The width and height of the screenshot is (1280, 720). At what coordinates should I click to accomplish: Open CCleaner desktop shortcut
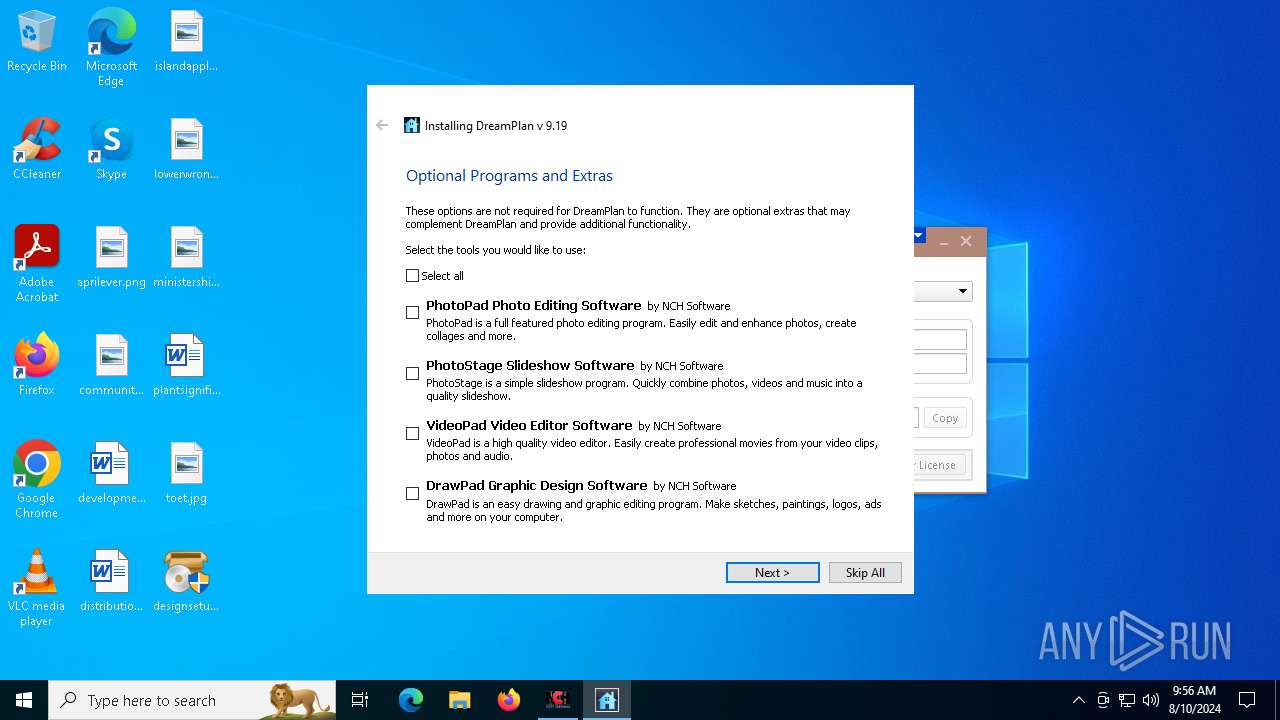(x=37, y=150)
